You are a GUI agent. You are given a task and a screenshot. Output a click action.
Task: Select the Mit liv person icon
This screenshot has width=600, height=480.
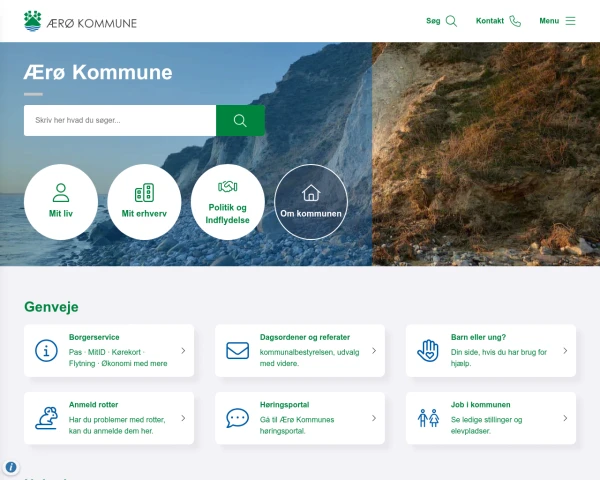[61, 193]
